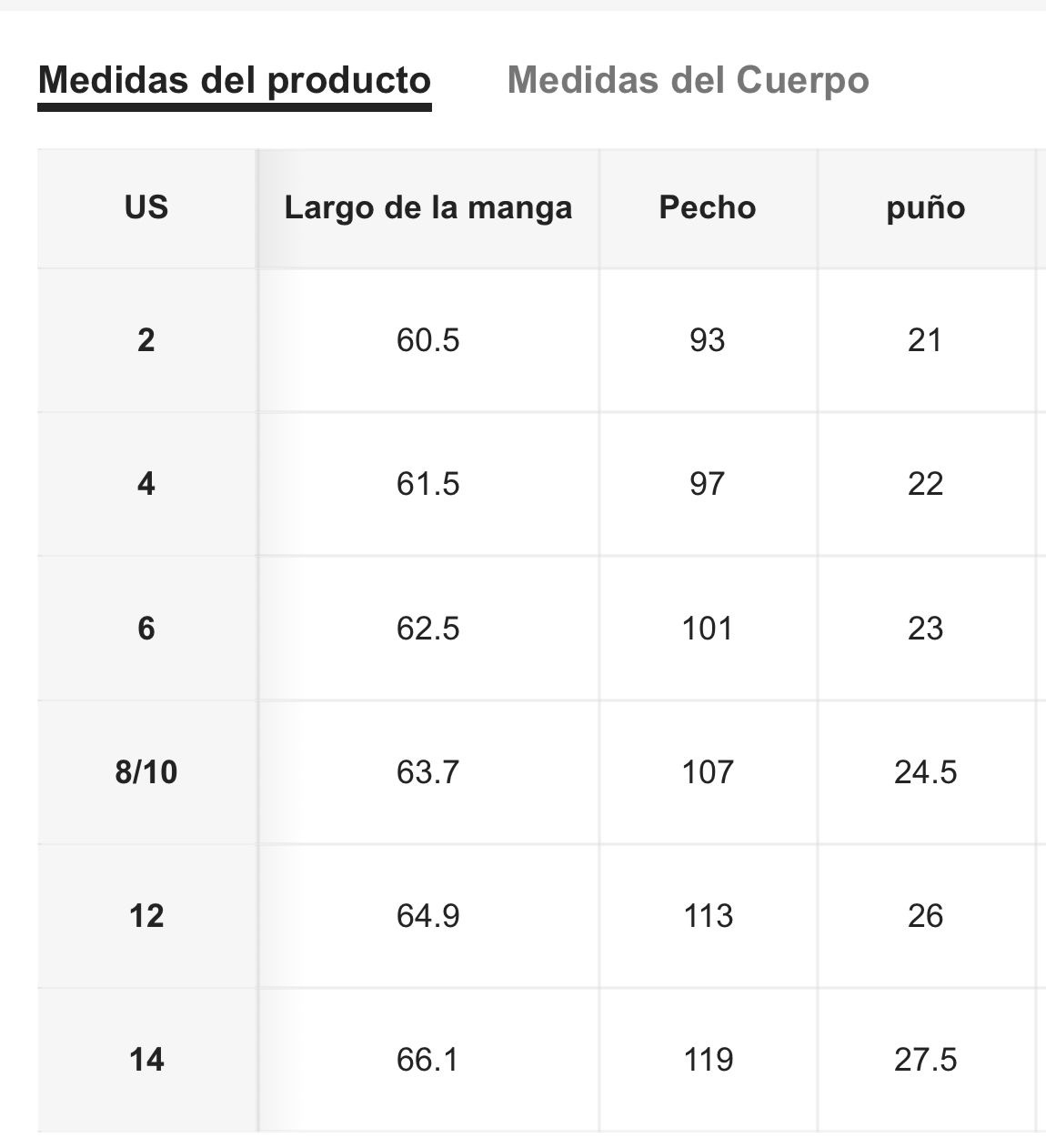Select size 12 row label

pos(146,916)
